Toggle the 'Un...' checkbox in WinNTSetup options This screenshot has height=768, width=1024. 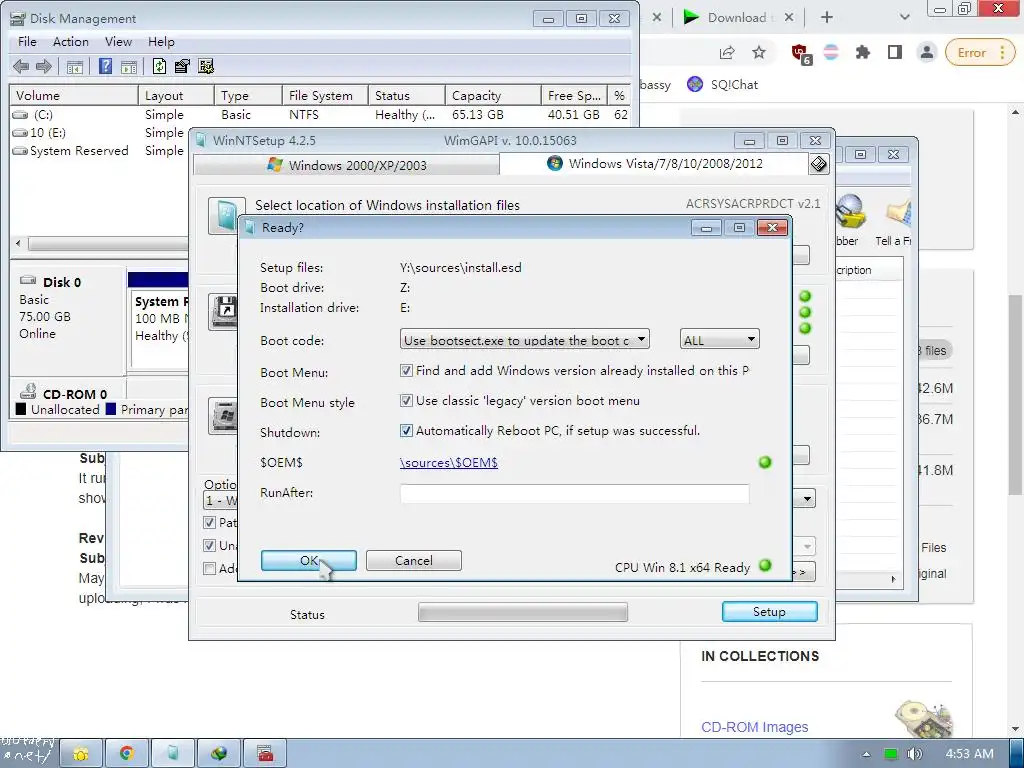coord(210,545)
